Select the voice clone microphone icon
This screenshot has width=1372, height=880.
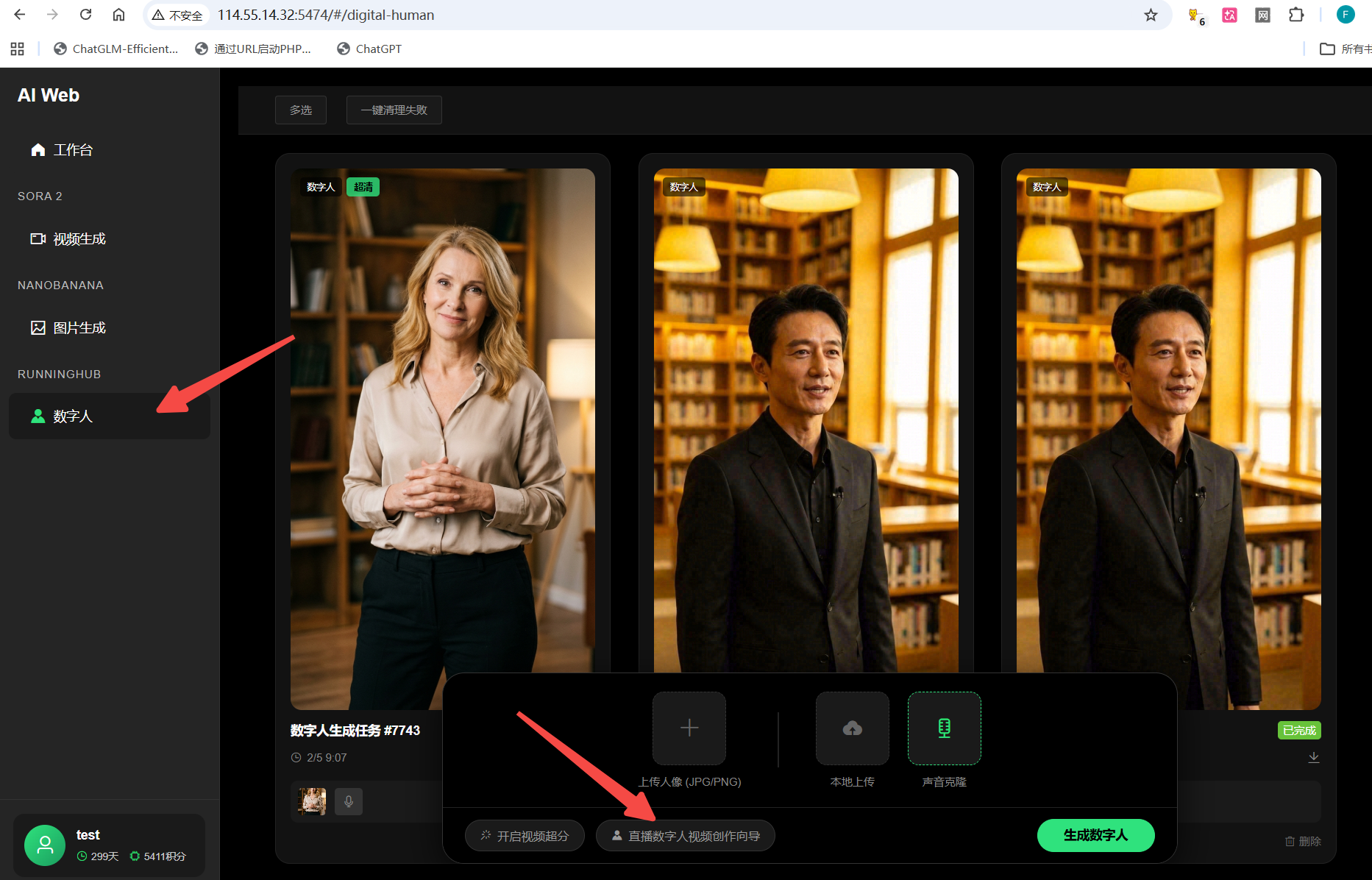944,728
